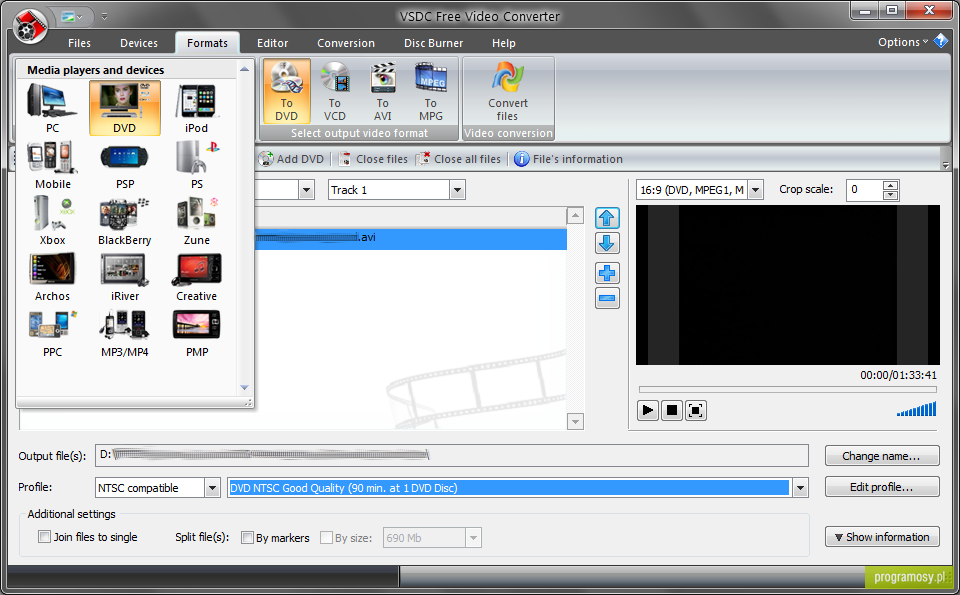Remove file with minus button

pos(607,298)
